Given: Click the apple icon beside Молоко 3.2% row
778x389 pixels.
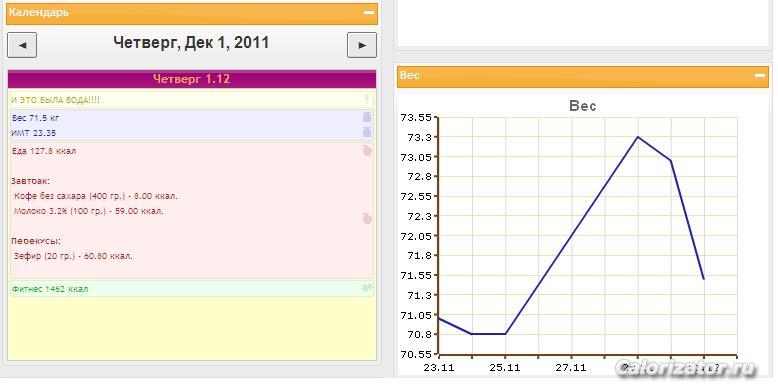Looking at the screenshot, I should (367, 218).
